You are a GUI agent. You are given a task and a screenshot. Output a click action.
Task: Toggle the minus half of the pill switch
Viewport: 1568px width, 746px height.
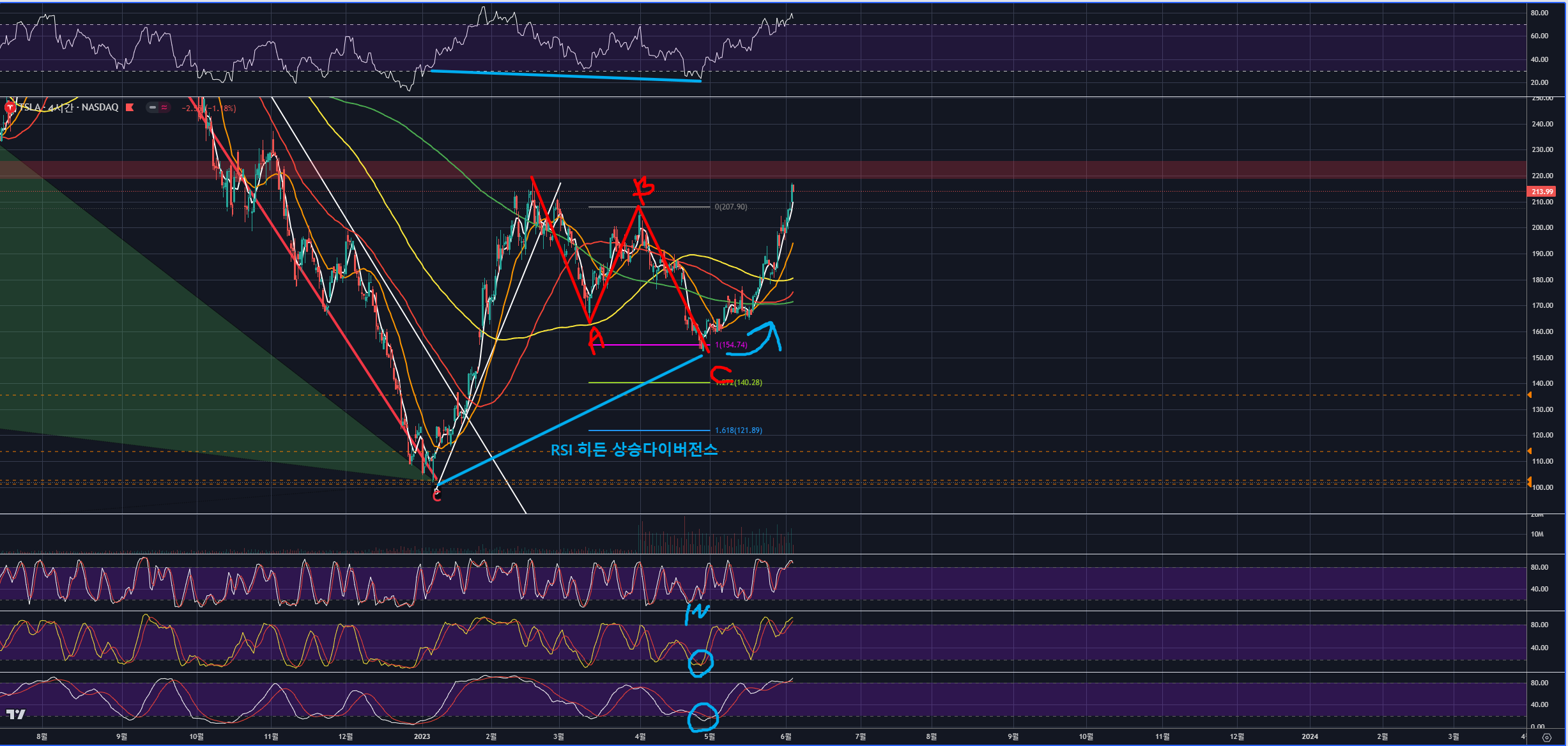[152, 107]
